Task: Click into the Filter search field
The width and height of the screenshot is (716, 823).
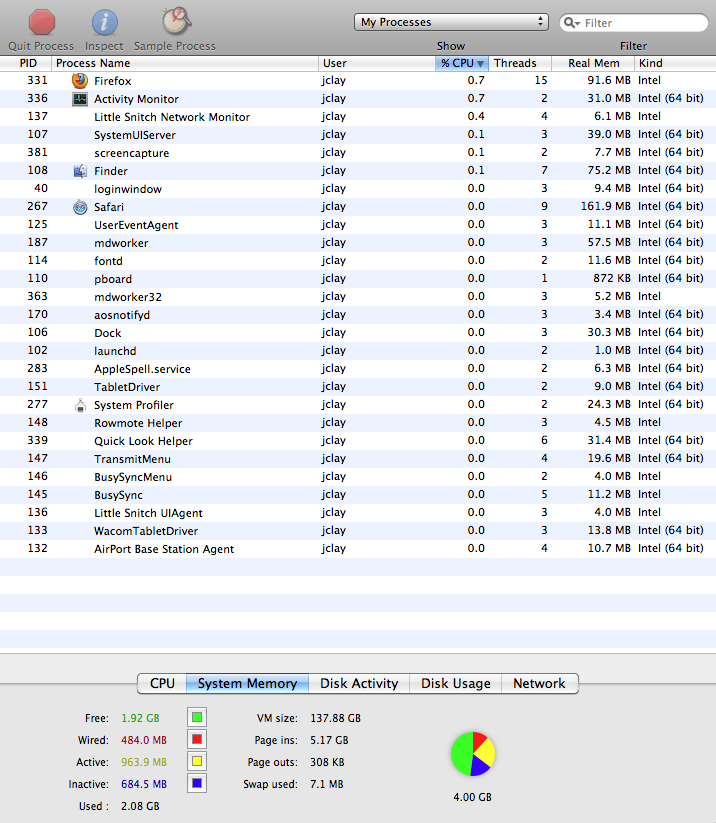Action: pyautogui.click(x=634, y=23)
